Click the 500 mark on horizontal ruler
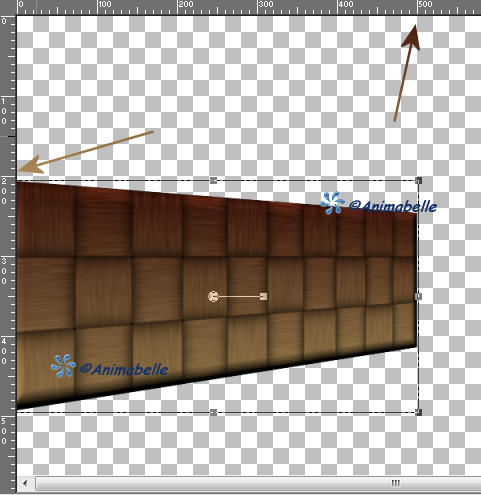 425,4
